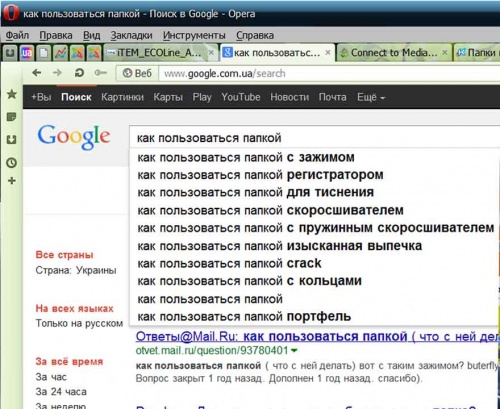Open the Файл menu
This screenshot has width=500, height=409.
tap(17, 35)
